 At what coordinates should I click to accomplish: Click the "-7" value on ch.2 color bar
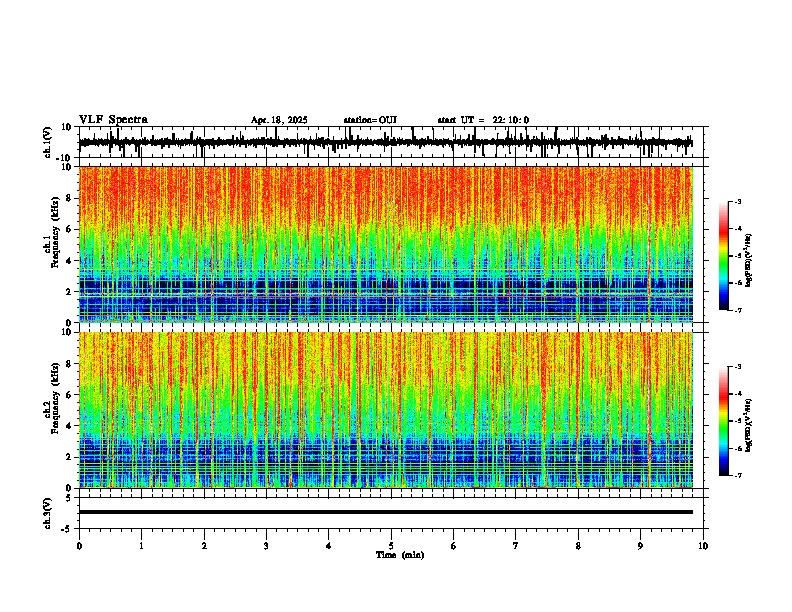coord(737,475)
